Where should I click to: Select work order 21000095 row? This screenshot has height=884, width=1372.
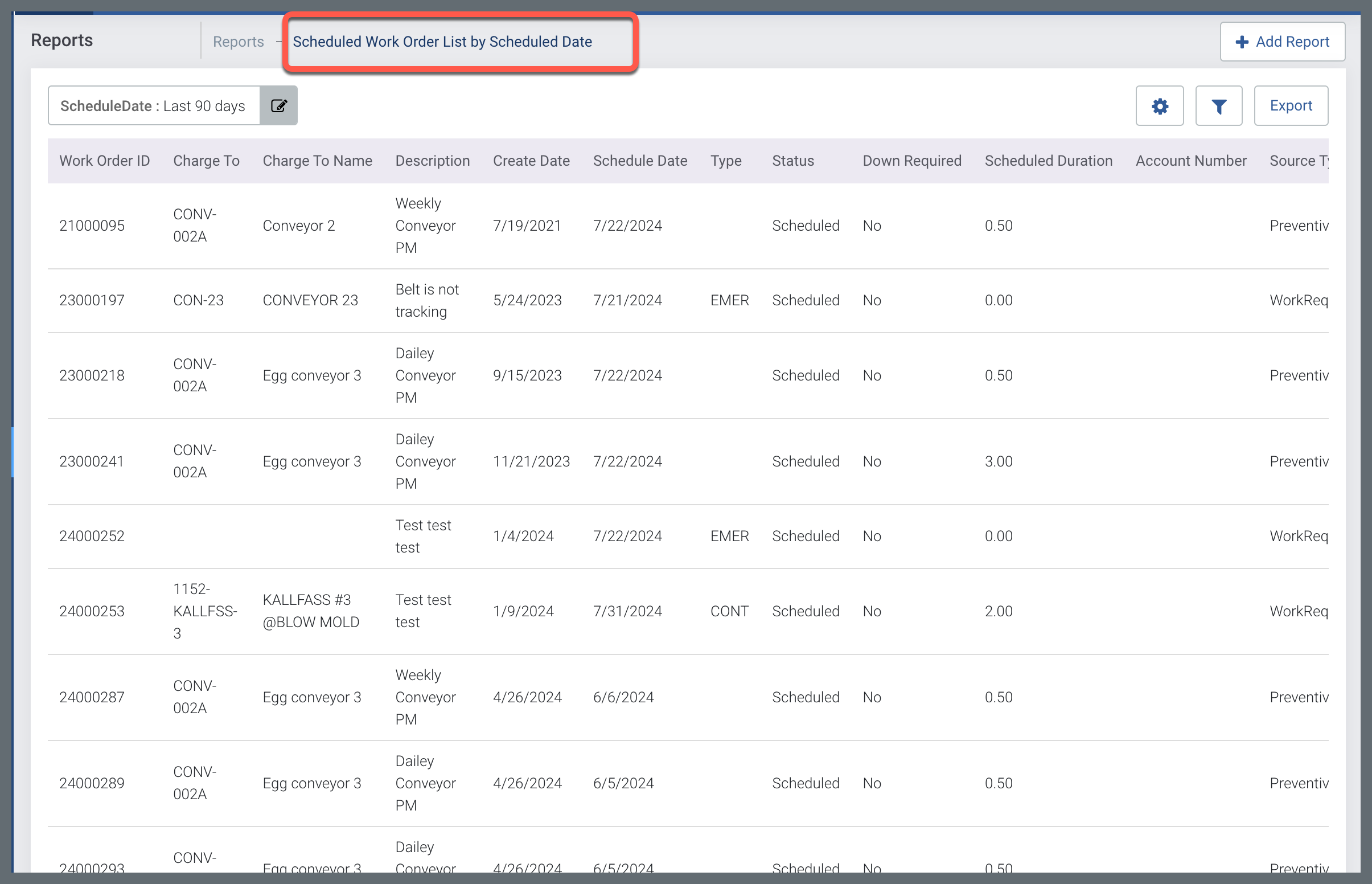(92, 226)
